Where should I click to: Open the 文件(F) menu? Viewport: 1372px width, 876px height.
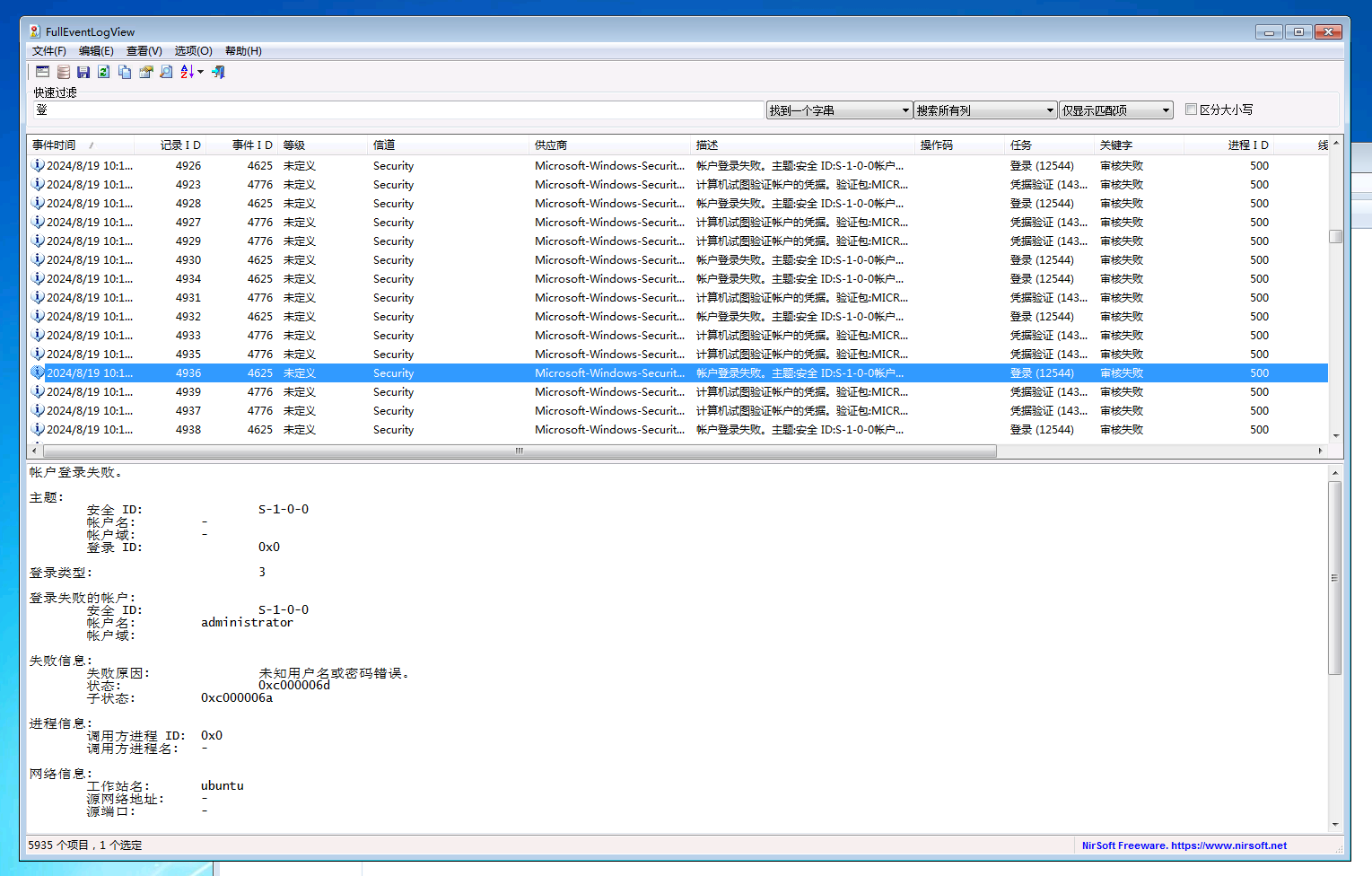tap(49, 51)
